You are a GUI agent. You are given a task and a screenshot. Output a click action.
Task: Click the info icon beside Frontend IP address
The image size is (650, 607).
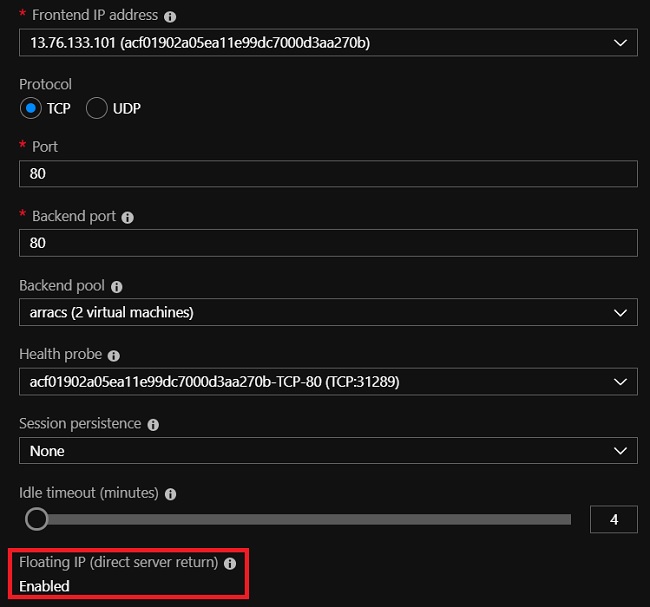coord(170,17)
